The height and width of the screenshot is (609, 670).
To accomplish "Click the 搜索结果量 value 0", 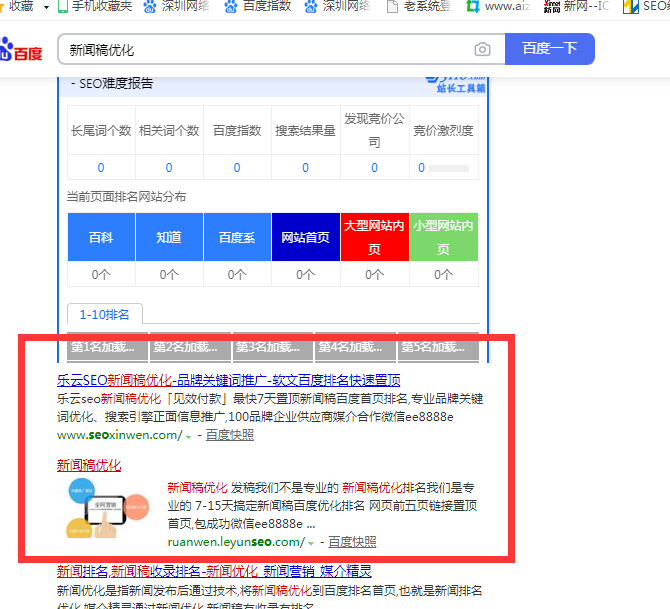I will pos(305,168).
